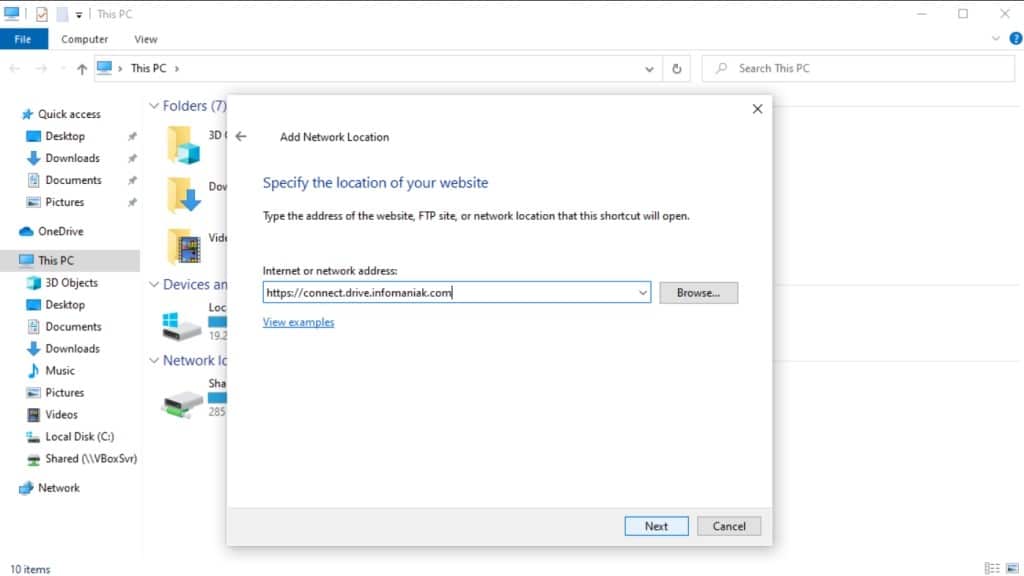The height and width of the screenshot is (576, 1024).
Task: Open Customize Quick Access Toolbar dropdown
Action: coord(78,14)
